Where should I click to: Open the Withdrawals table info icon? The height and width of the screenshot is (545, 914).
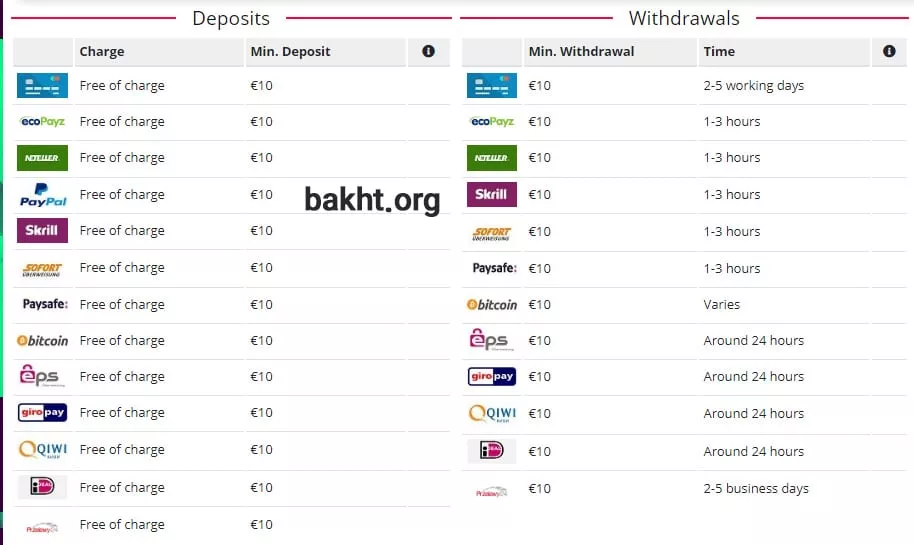tap(889, 51)
